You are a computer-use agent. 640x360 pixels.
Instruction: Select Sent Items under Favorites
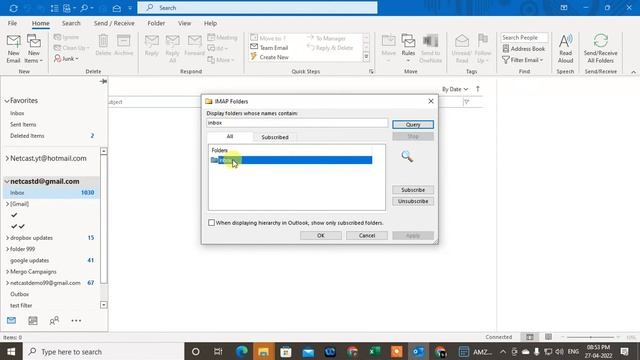click(23, 124)
